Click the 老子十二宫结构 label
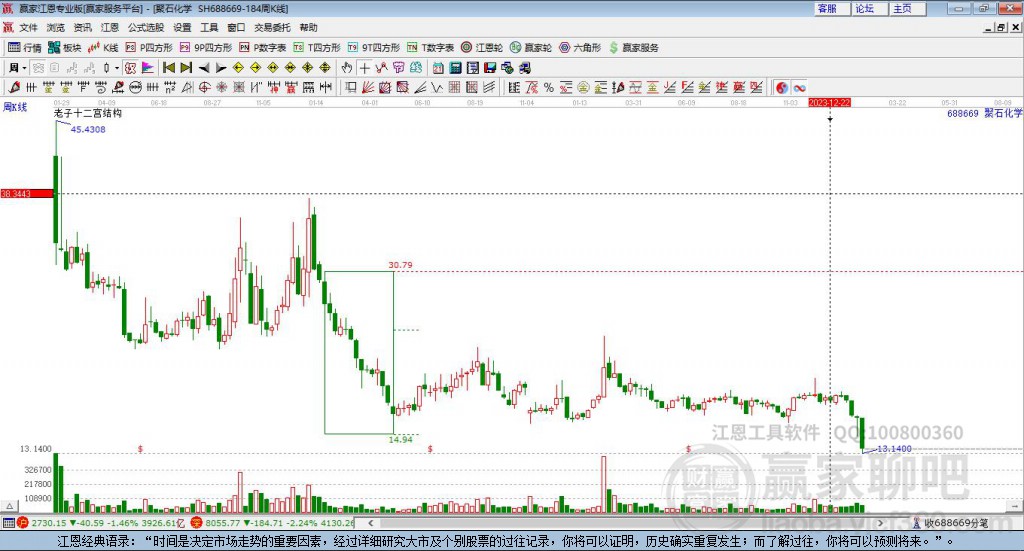The height and width of the screenshot is (551, 1024). 88,113
